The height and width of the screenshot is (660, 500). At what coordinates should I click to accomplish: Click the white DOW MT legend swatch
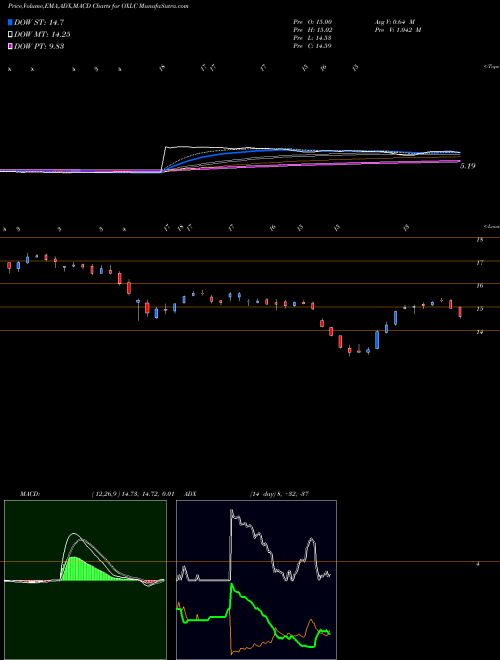[10, 35]
